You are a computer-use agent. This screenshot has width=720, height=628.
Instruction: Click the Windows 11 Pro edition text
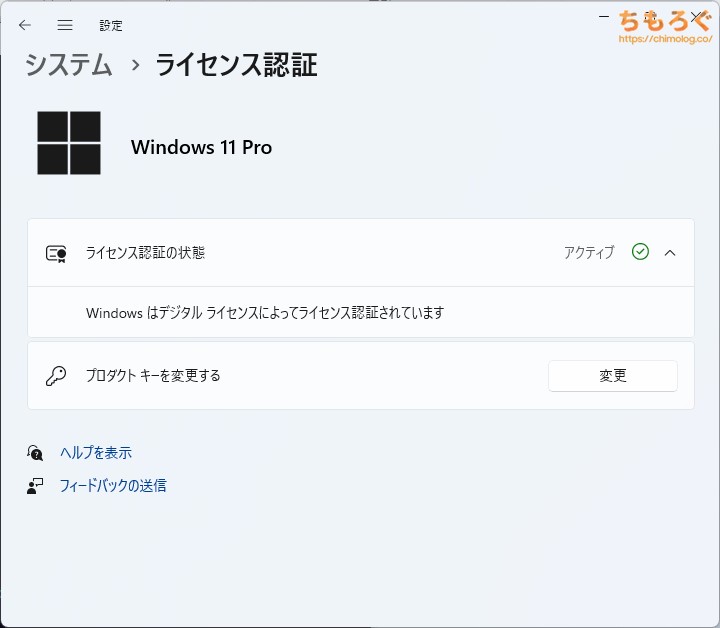pyautogui.click(x=201, y=147)
